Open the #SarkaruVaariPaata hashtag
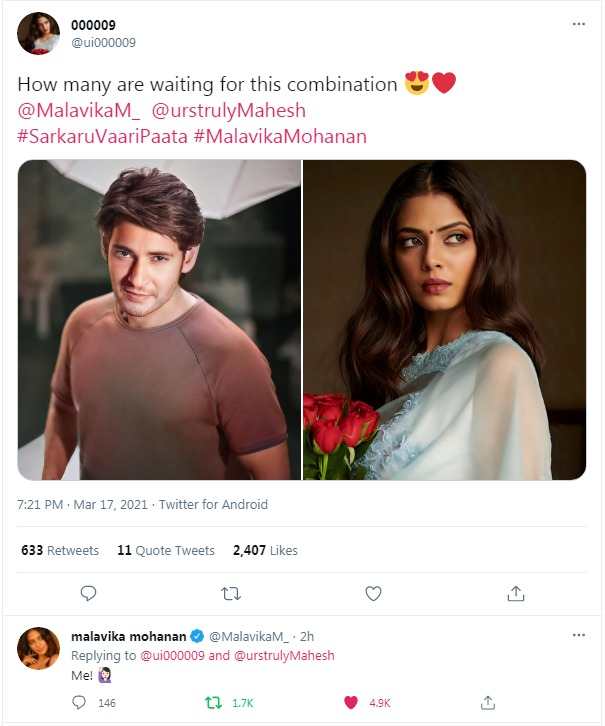Viewport: 605px width, 726px height. (x=102, y=137)
